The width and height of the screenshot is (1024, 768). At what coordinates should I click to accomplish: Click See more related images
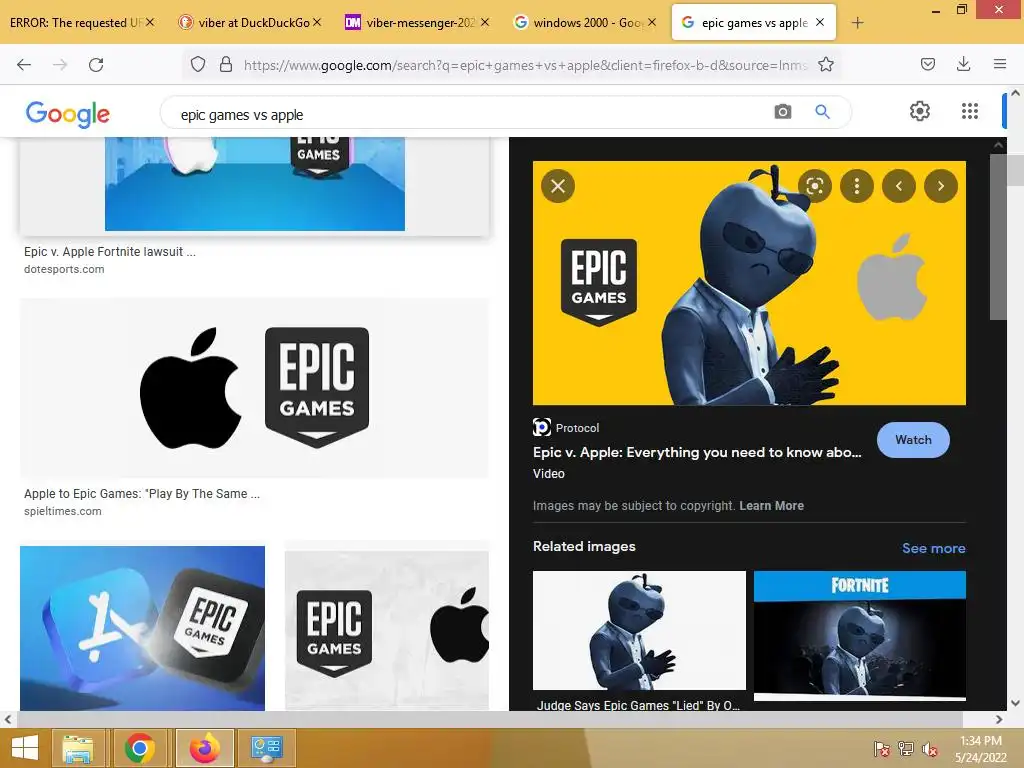[933, 548]
